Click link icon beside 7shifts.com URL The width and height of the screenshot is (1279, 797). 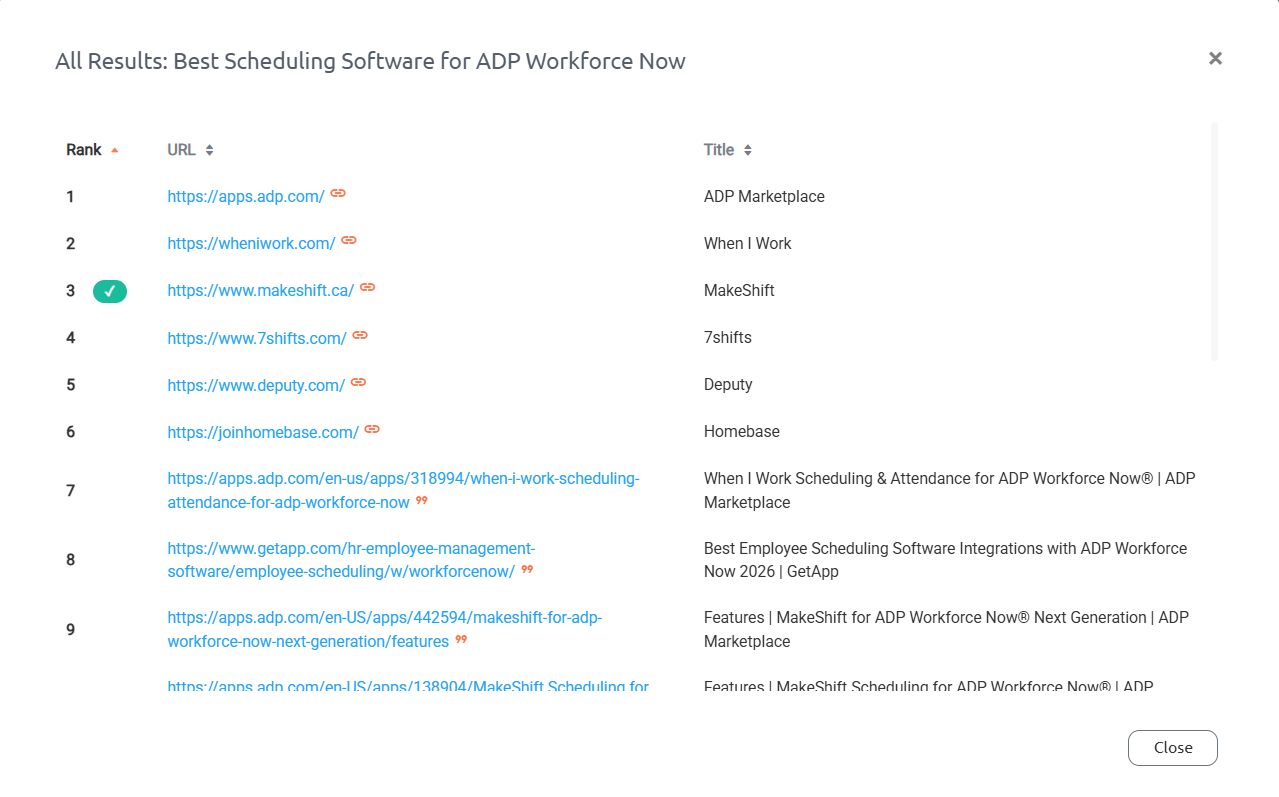[360, 335]
